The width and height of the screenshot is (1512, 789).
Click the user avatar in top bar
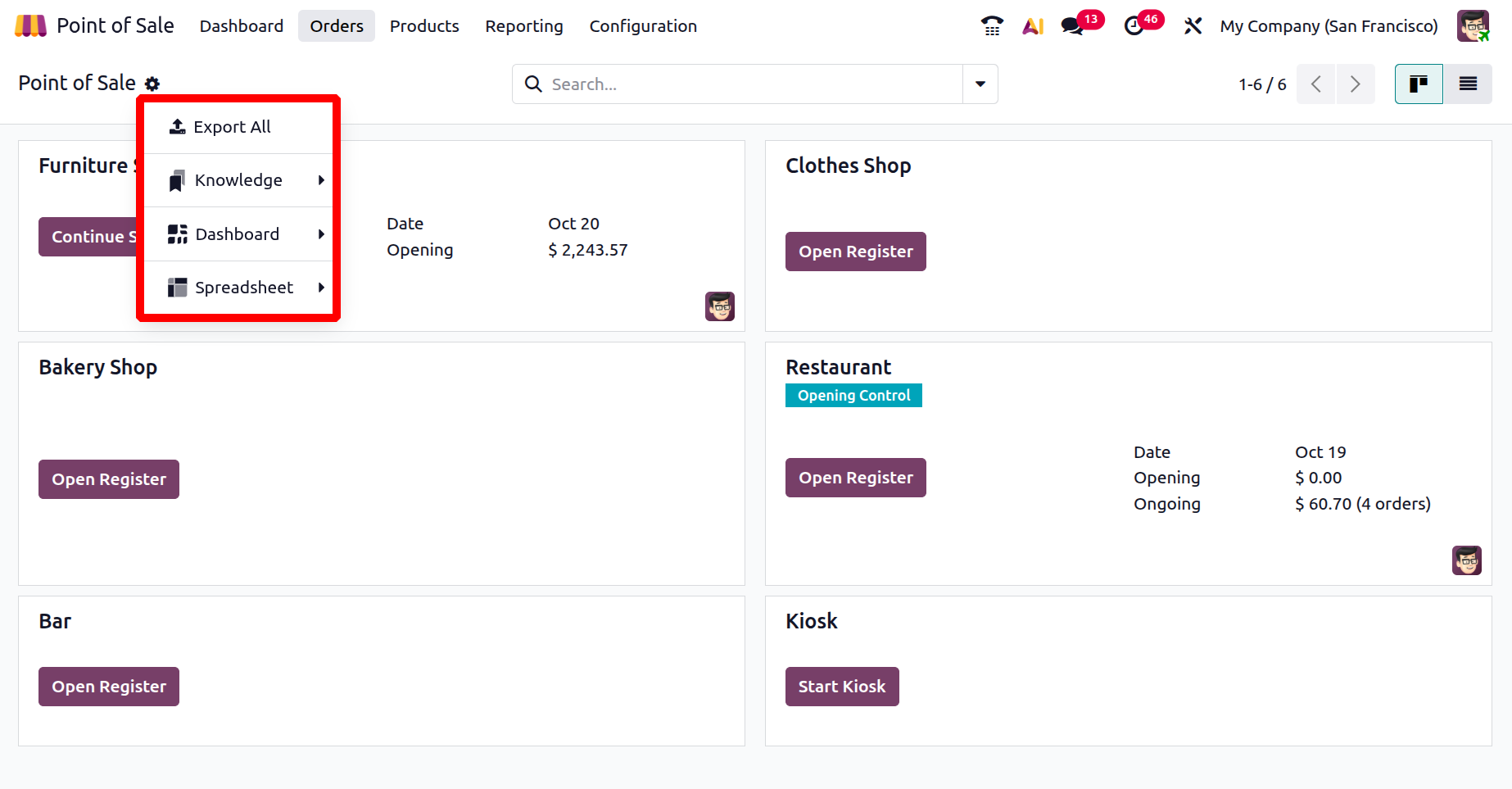tap(1473, 26)
